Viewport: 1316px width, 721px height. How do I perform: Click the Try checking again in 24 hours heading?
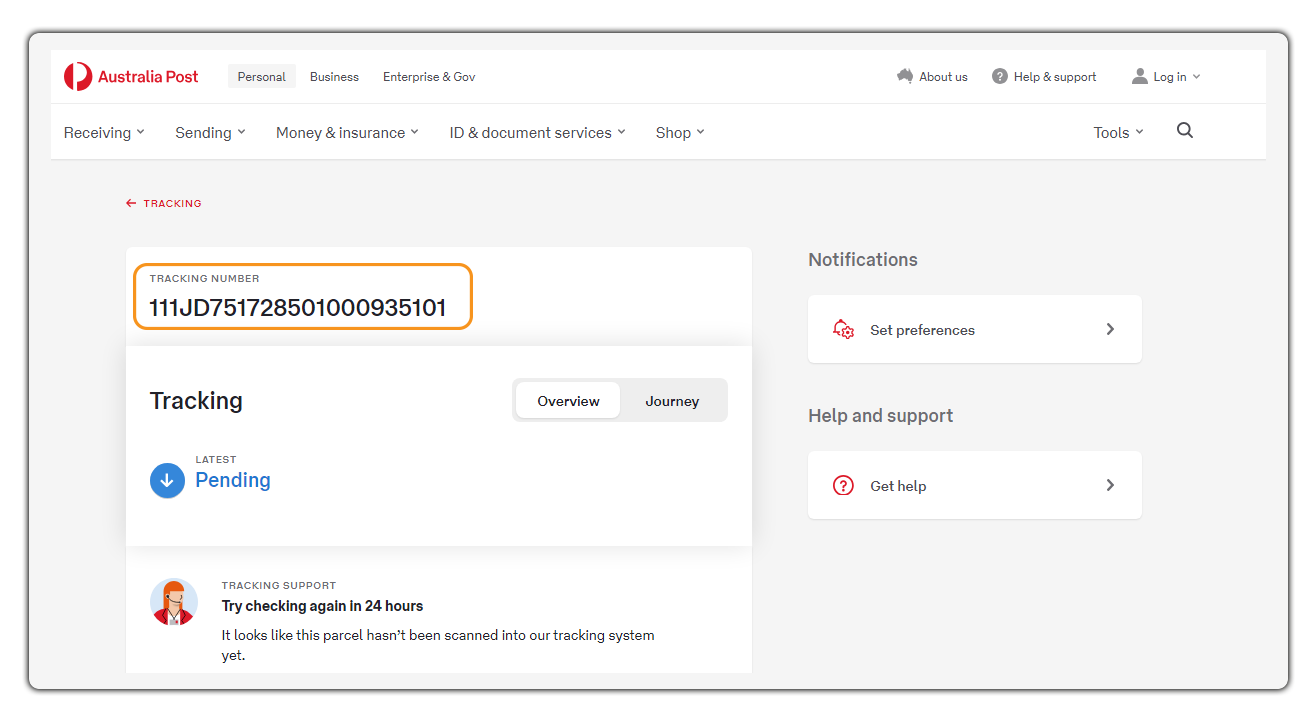[x=322, y=606]
